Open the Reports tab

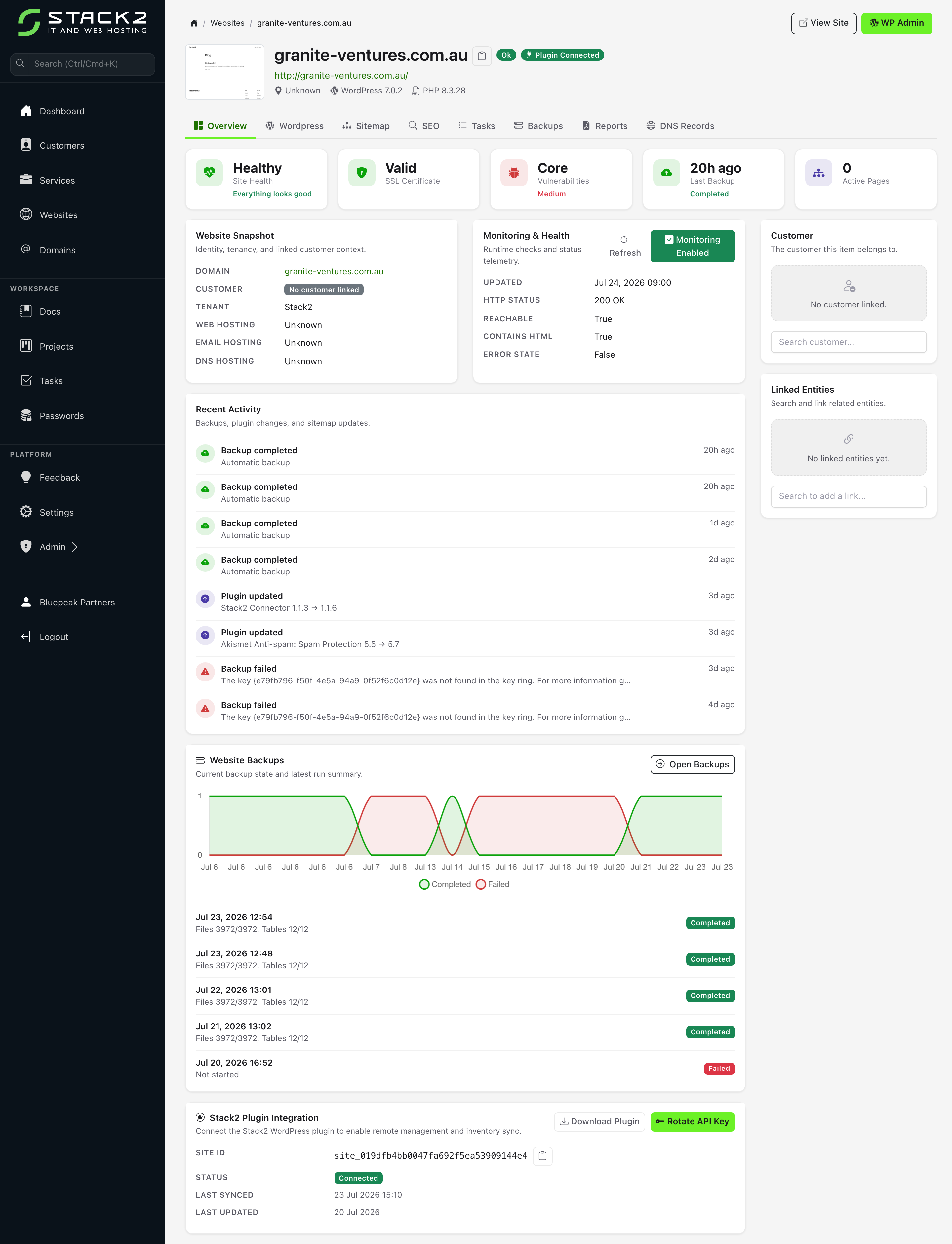point(605,126)
